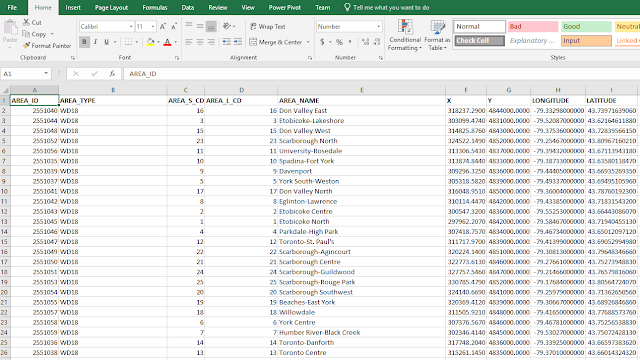Click the Insert Function fx icon
Image resolution: width=640 pixels, height=360 pixels.
112,73
